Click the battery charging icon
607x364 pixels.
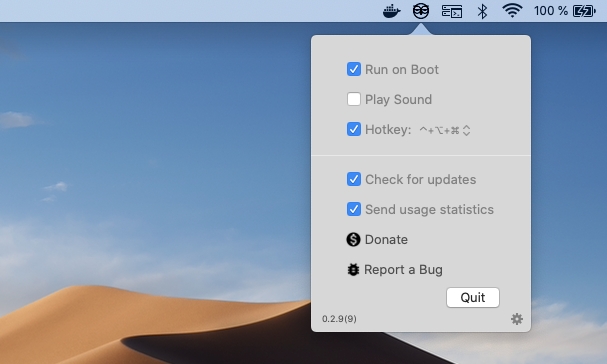584,11
